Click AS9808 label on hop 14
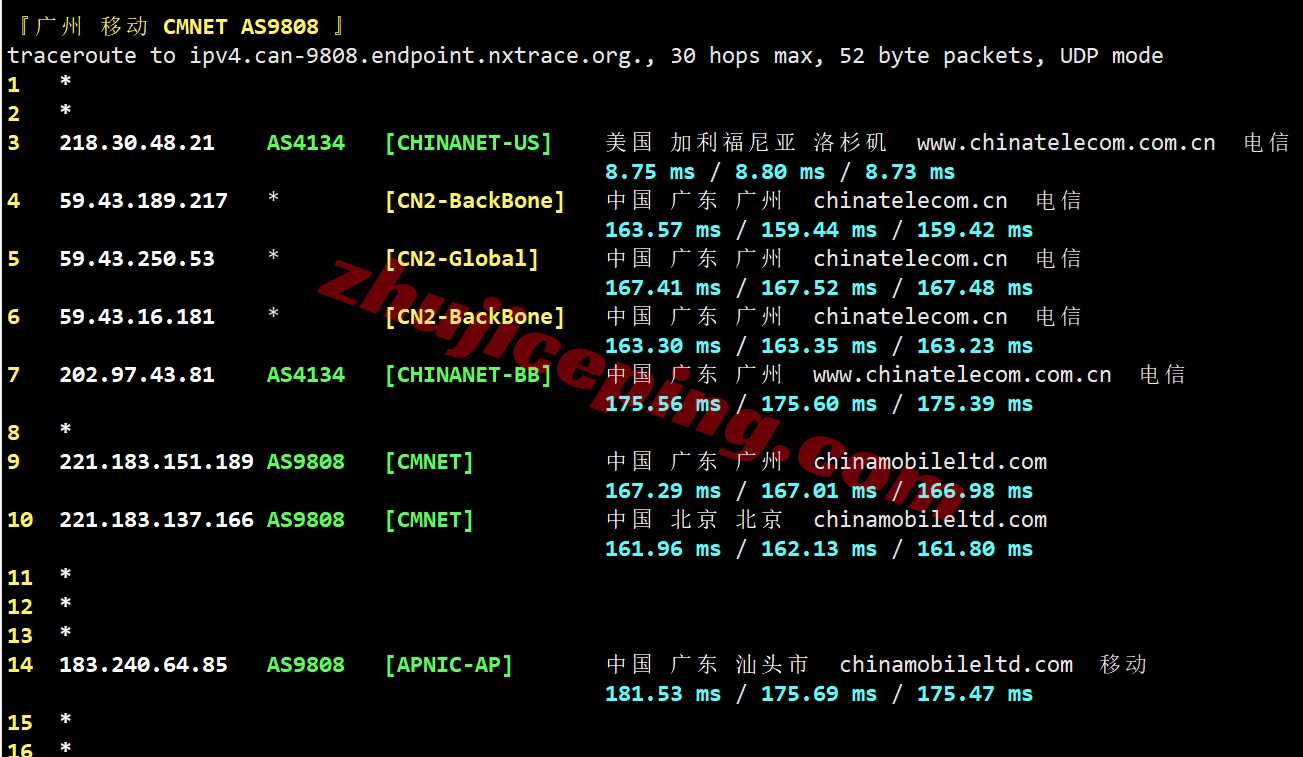1303x757 pixels. coord(306,665)
